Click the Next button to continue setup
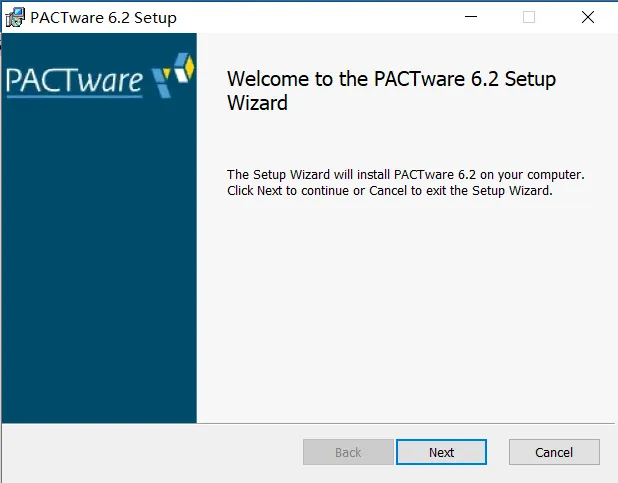 point(441,452)
